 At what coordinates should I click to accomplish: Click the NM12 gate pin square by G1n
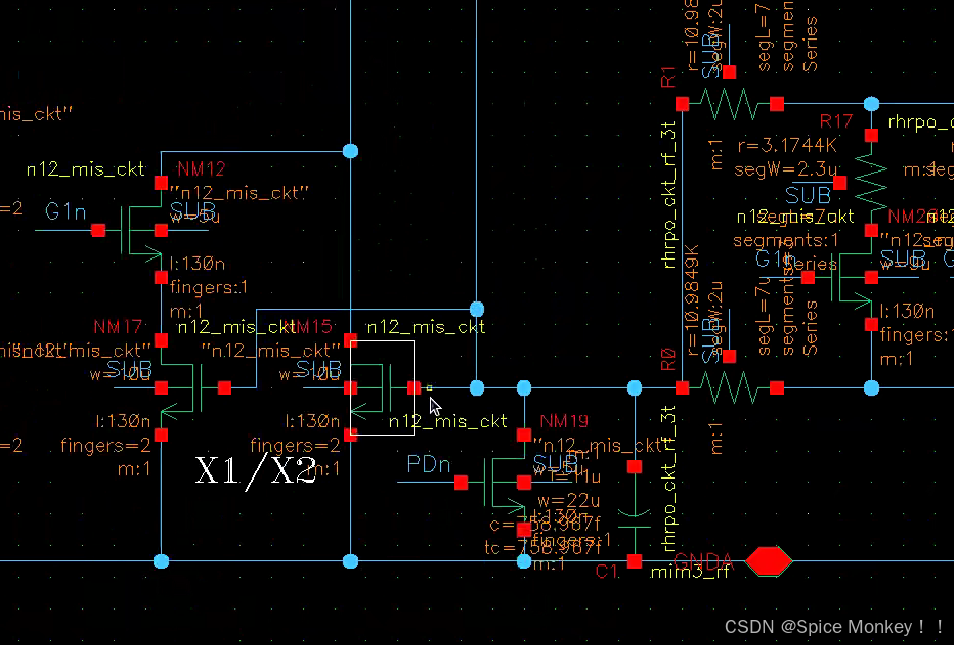(x=98, y=231)
